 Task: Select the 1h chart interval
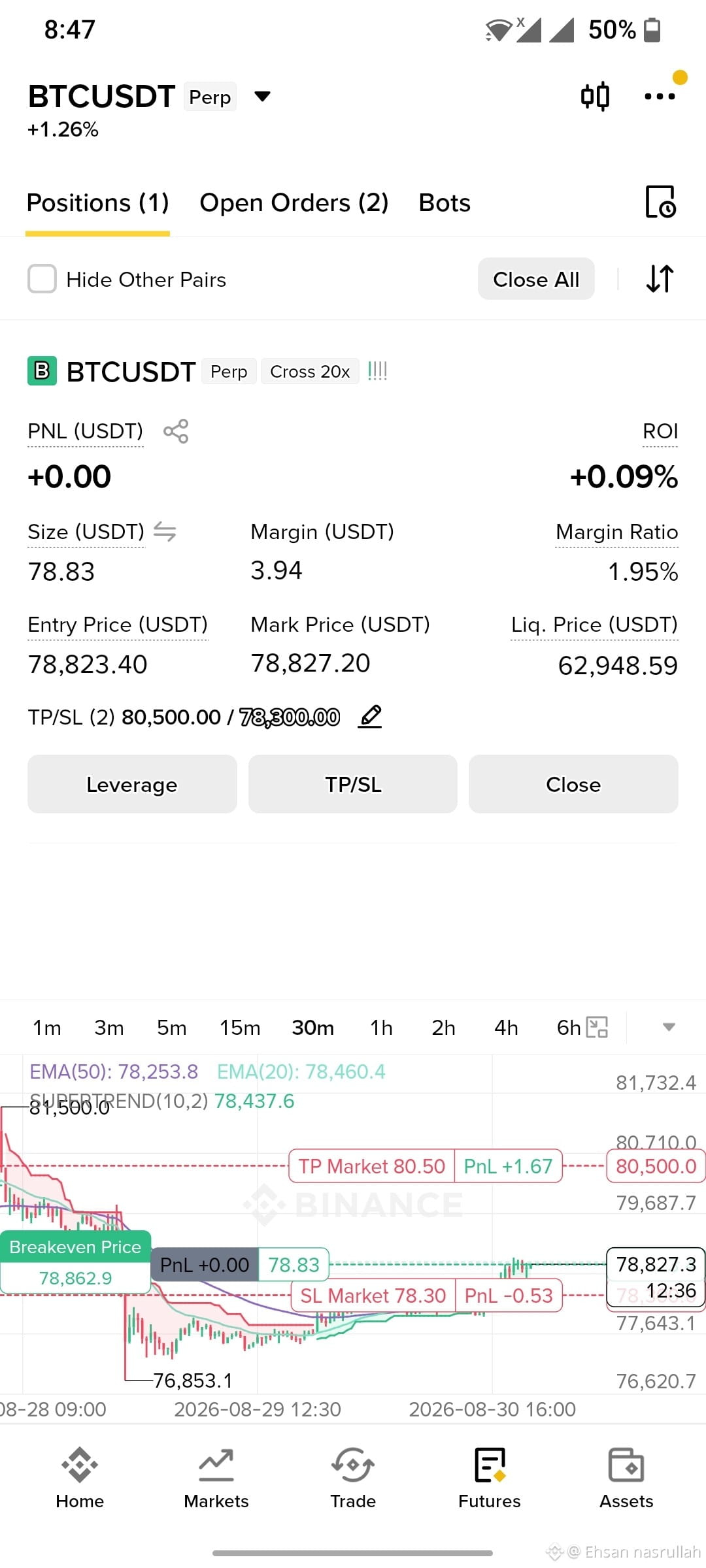(x=381, y=1028)
